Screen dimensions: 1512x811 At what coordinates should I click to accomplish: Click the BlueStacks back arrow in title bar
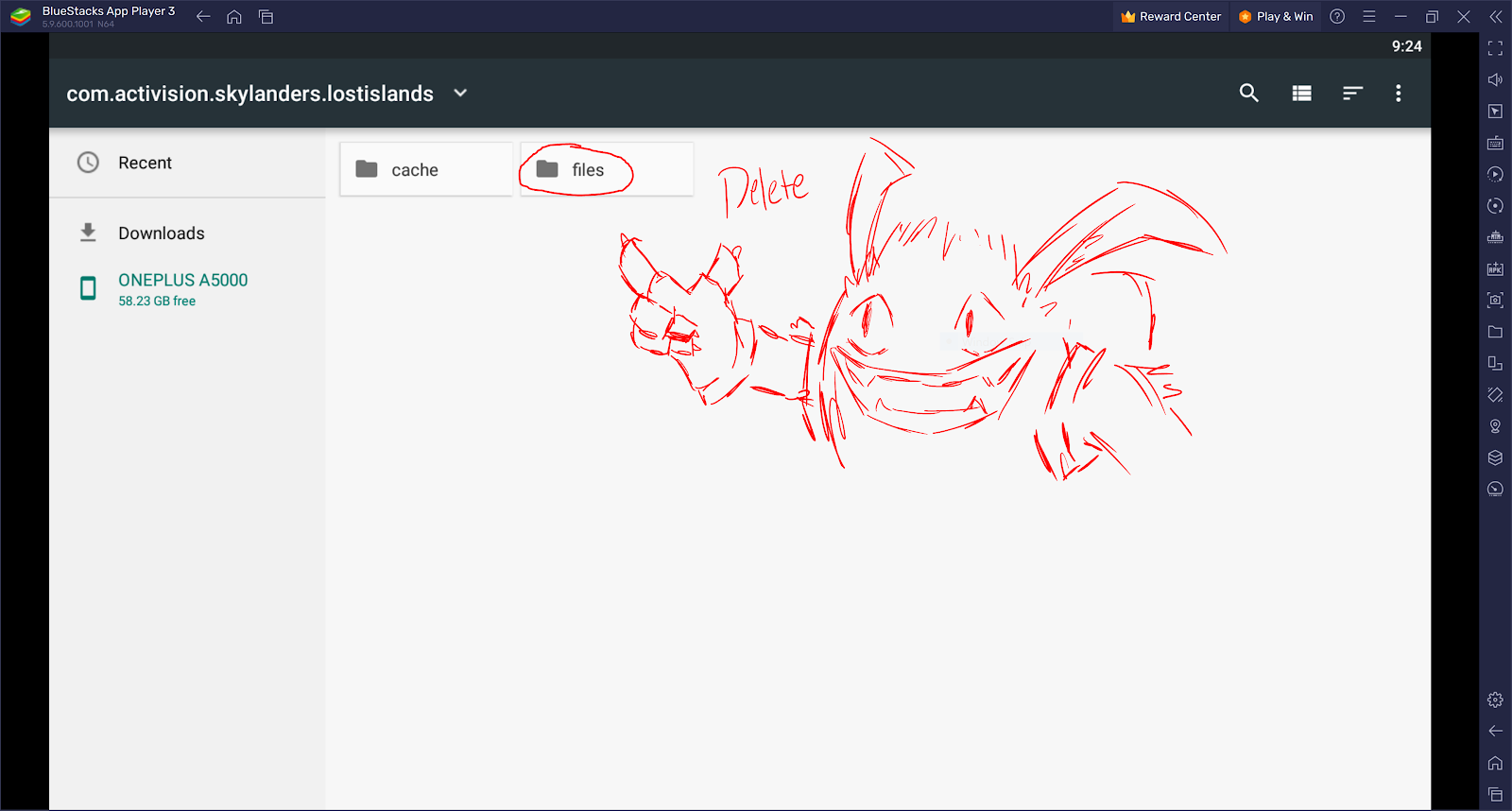pyautogui.click(x=203, y=16)
